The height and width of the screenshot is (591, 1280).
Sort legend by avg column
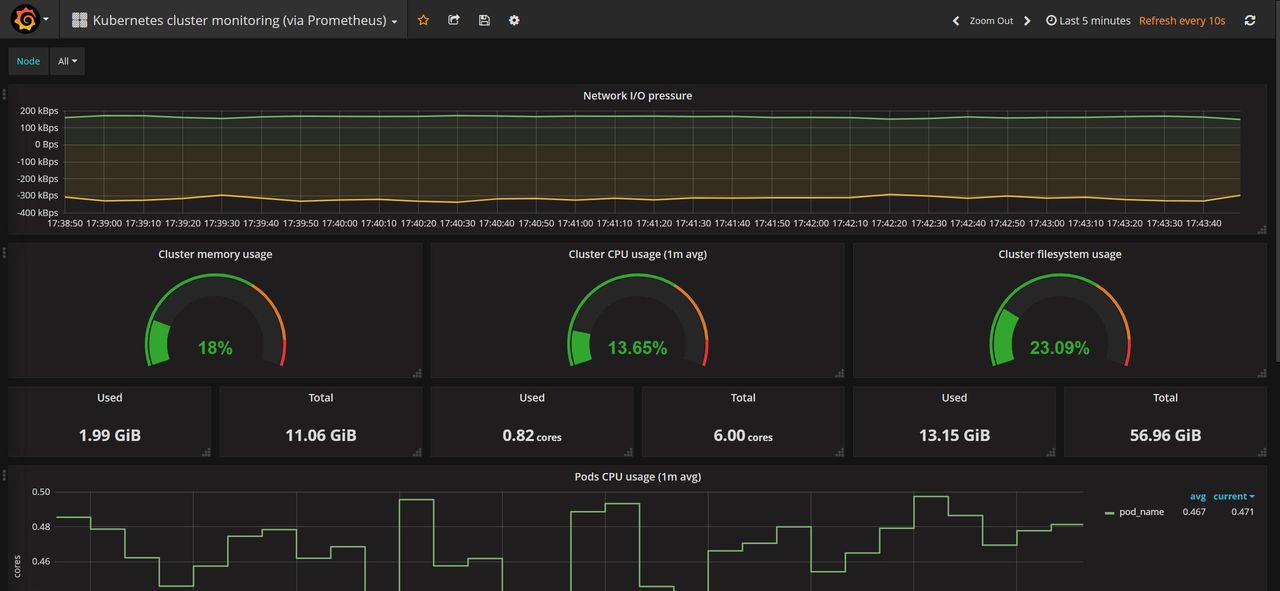[x=1197, y=496]
